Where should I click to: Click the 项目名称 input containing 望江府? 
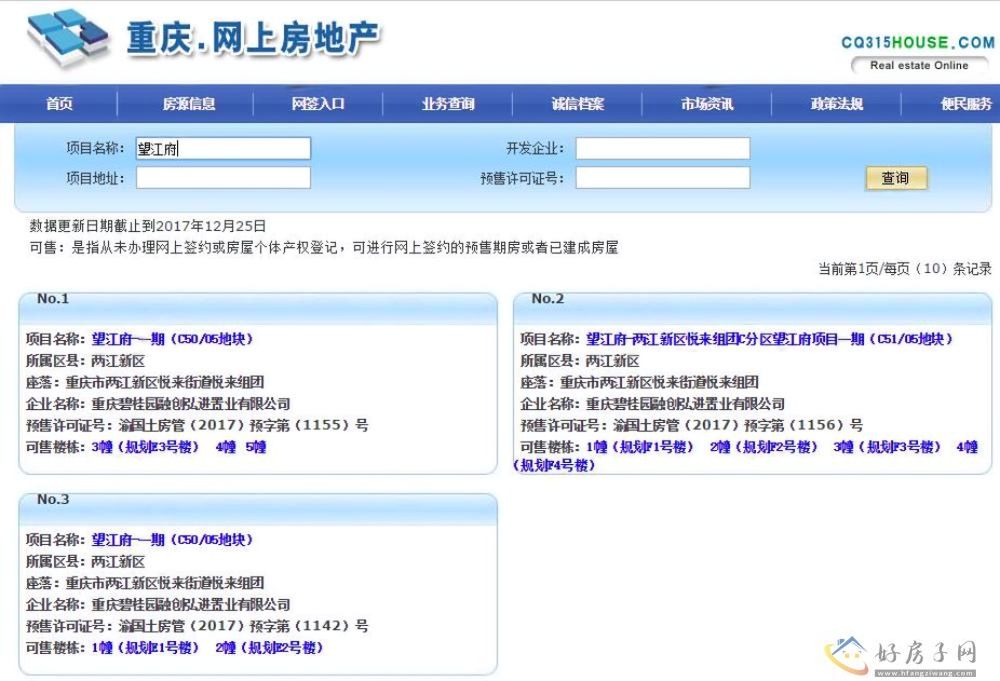[x=223, y=149]
